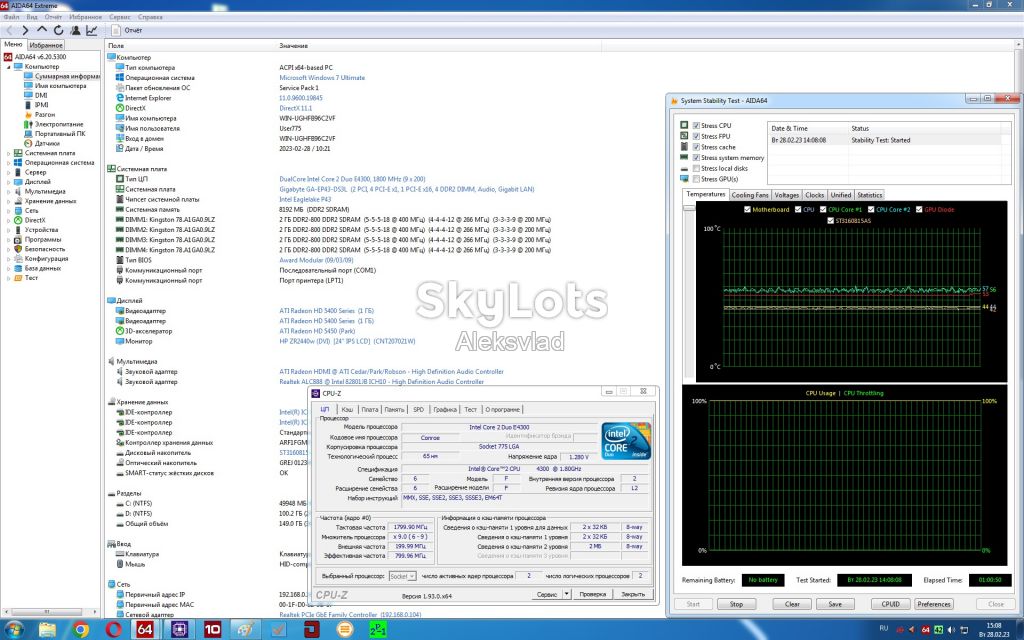
Task: Expand the Системная плата tree node
Action: coord(8,153)
